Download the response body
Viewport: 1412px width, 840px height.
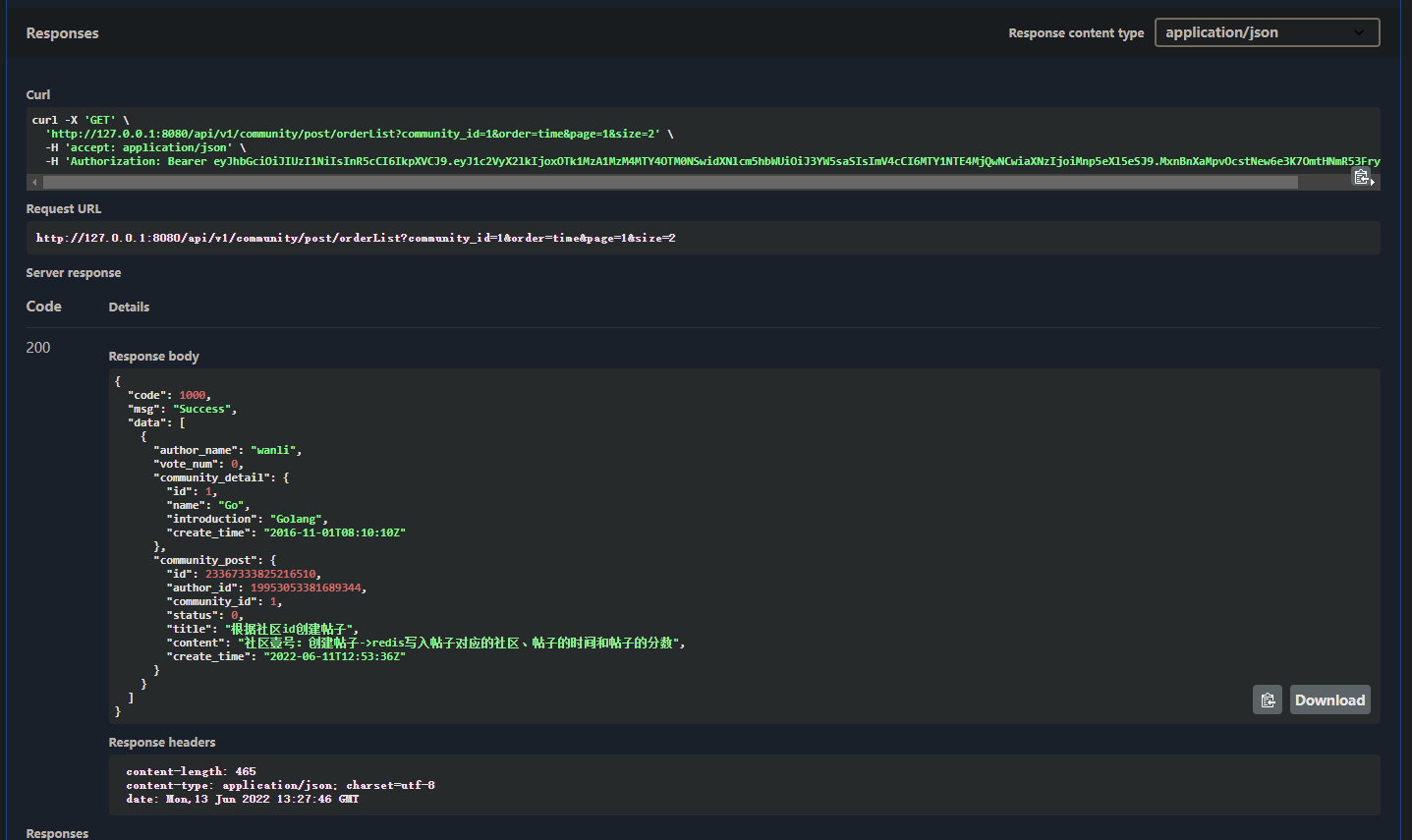(x=1329, y=700)
